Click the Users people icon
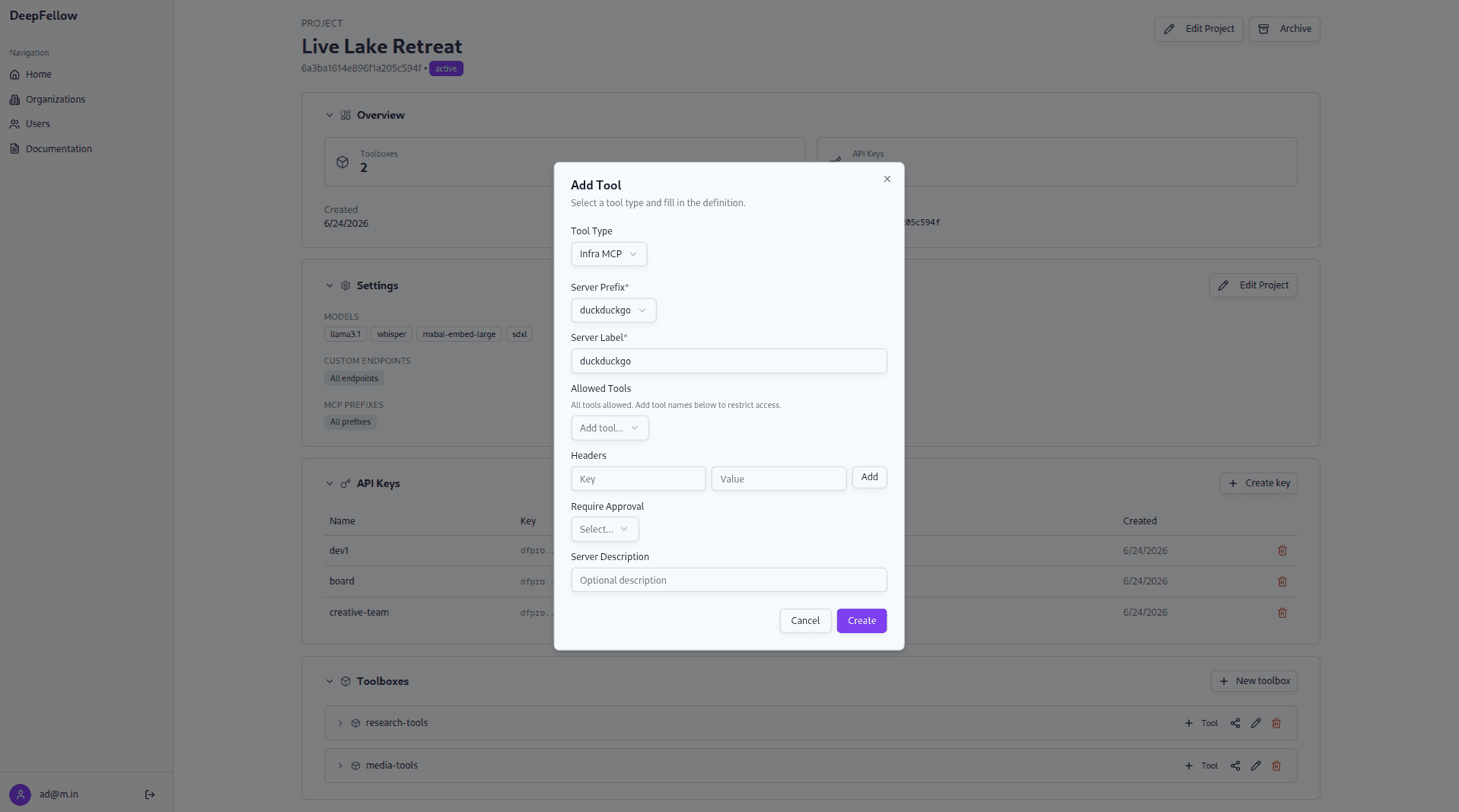The width and height of the screenshot is (1459, 812). pyautogui.click(x=14, y=124)
